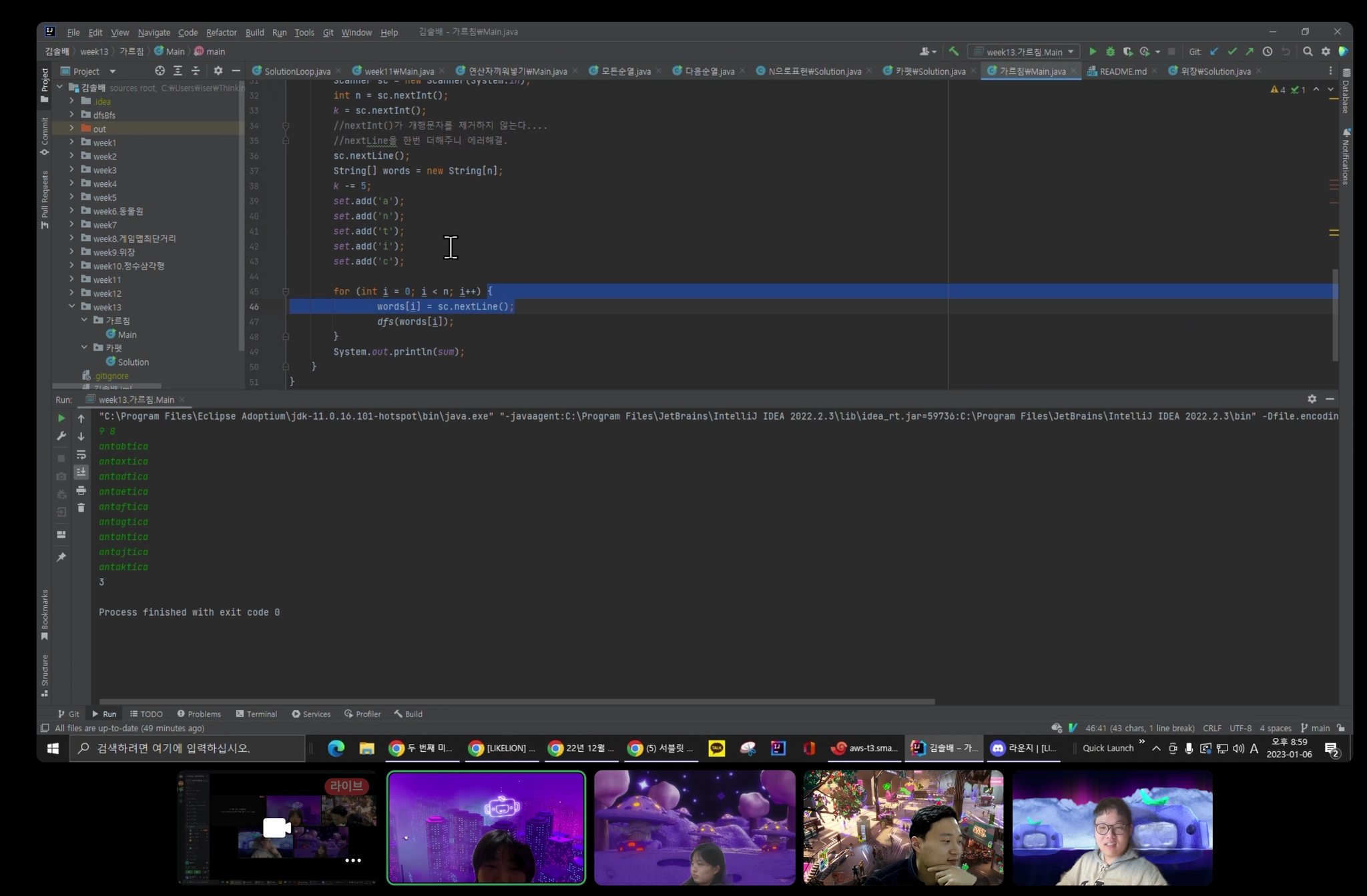Click the print console output icon
The image size is (1367, 896).
click(81, 490)
